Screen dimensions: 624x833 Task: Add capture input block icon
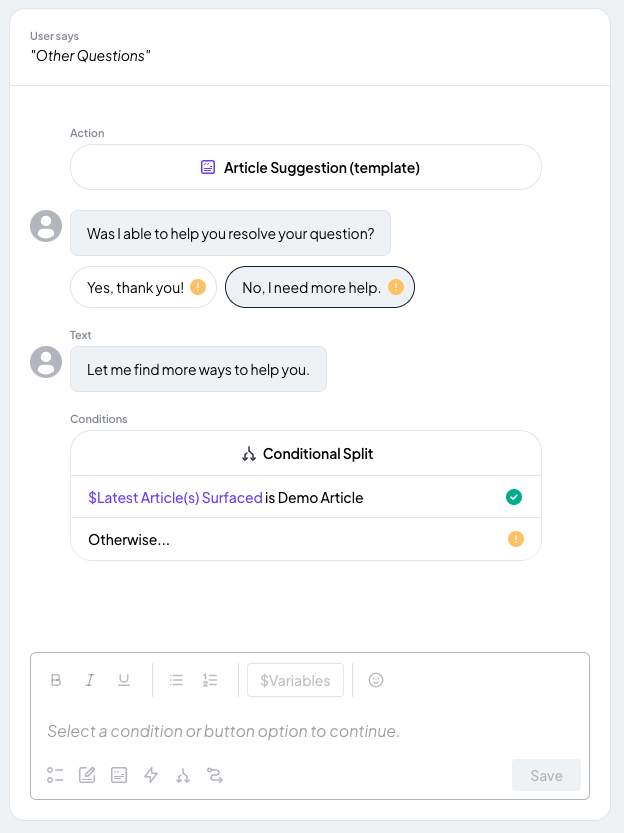point(87,775)
